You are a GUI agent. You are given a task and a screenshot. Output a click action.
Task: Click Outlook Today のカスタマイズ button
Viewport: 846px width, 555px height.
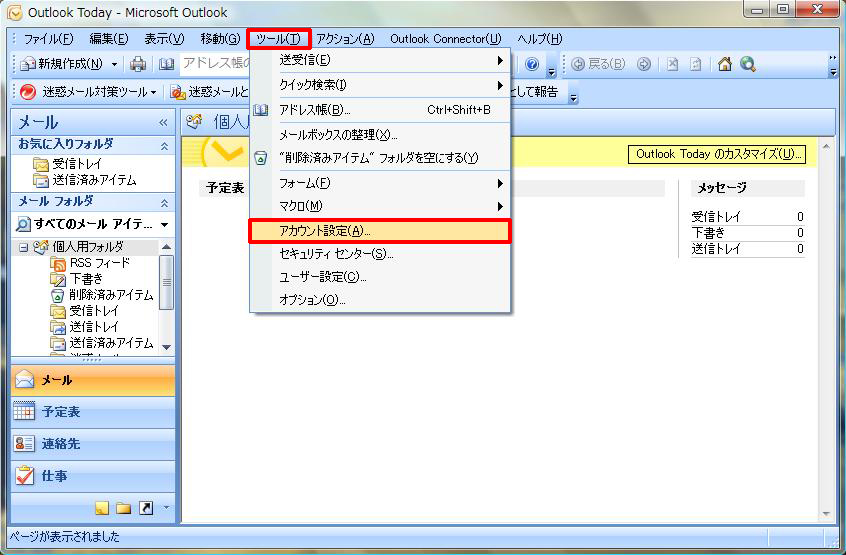coord(717,154)
